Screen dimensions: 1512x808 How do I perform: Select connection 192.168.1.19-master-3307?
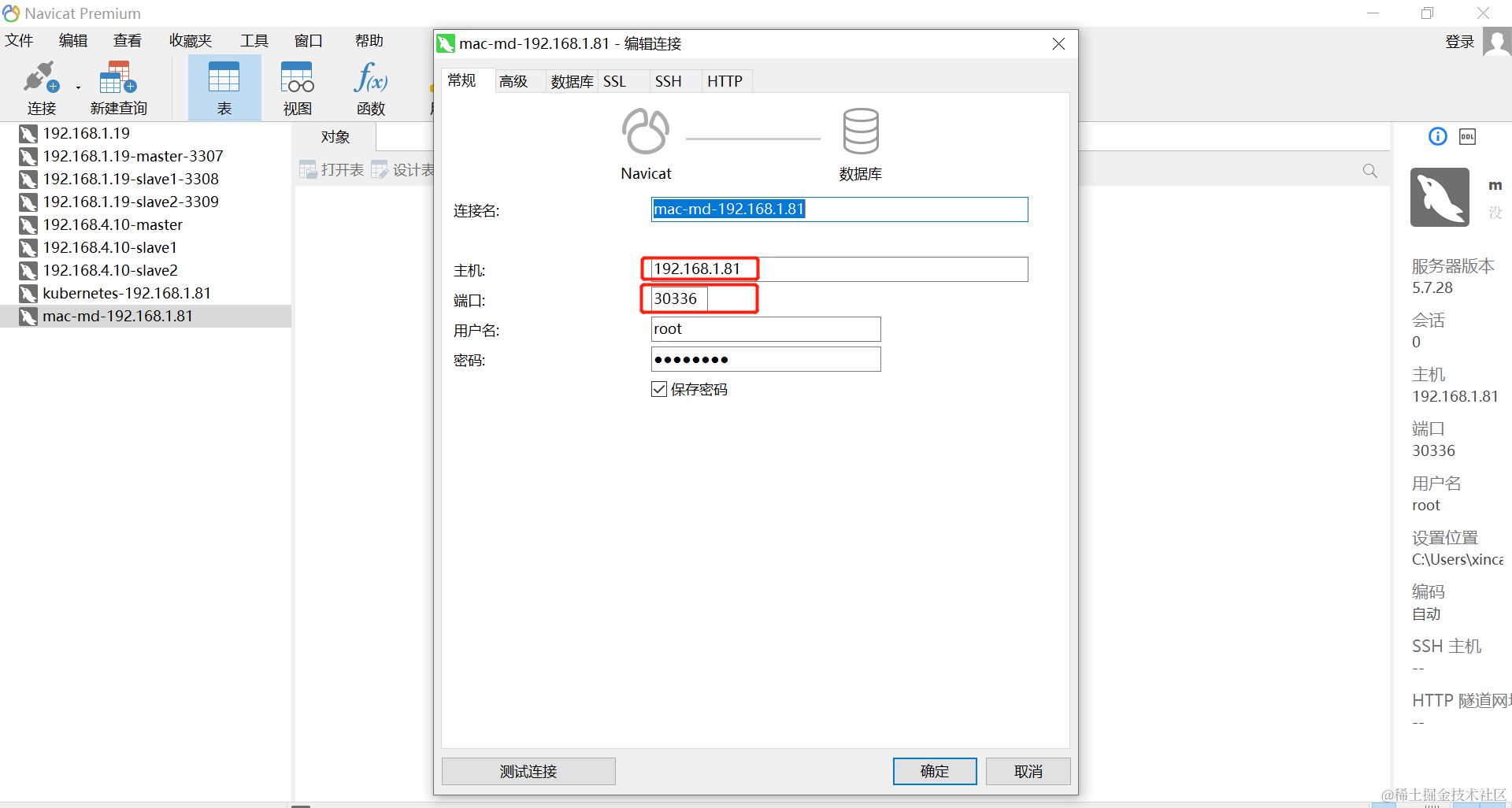tap(133, 157)
